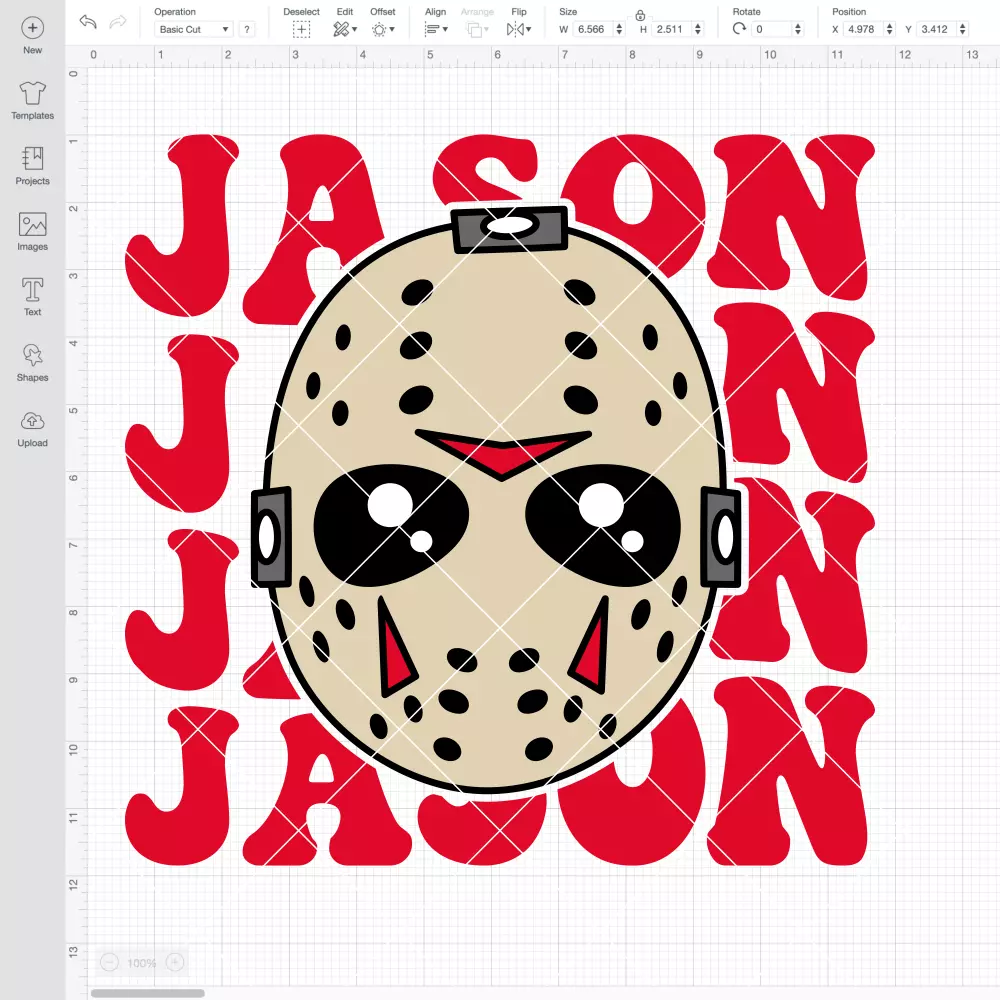Image resolution: width=1000 pixels, height=1000 pixels.
Task: Click the Undo arrow
Action: click(x=88, y=22)
